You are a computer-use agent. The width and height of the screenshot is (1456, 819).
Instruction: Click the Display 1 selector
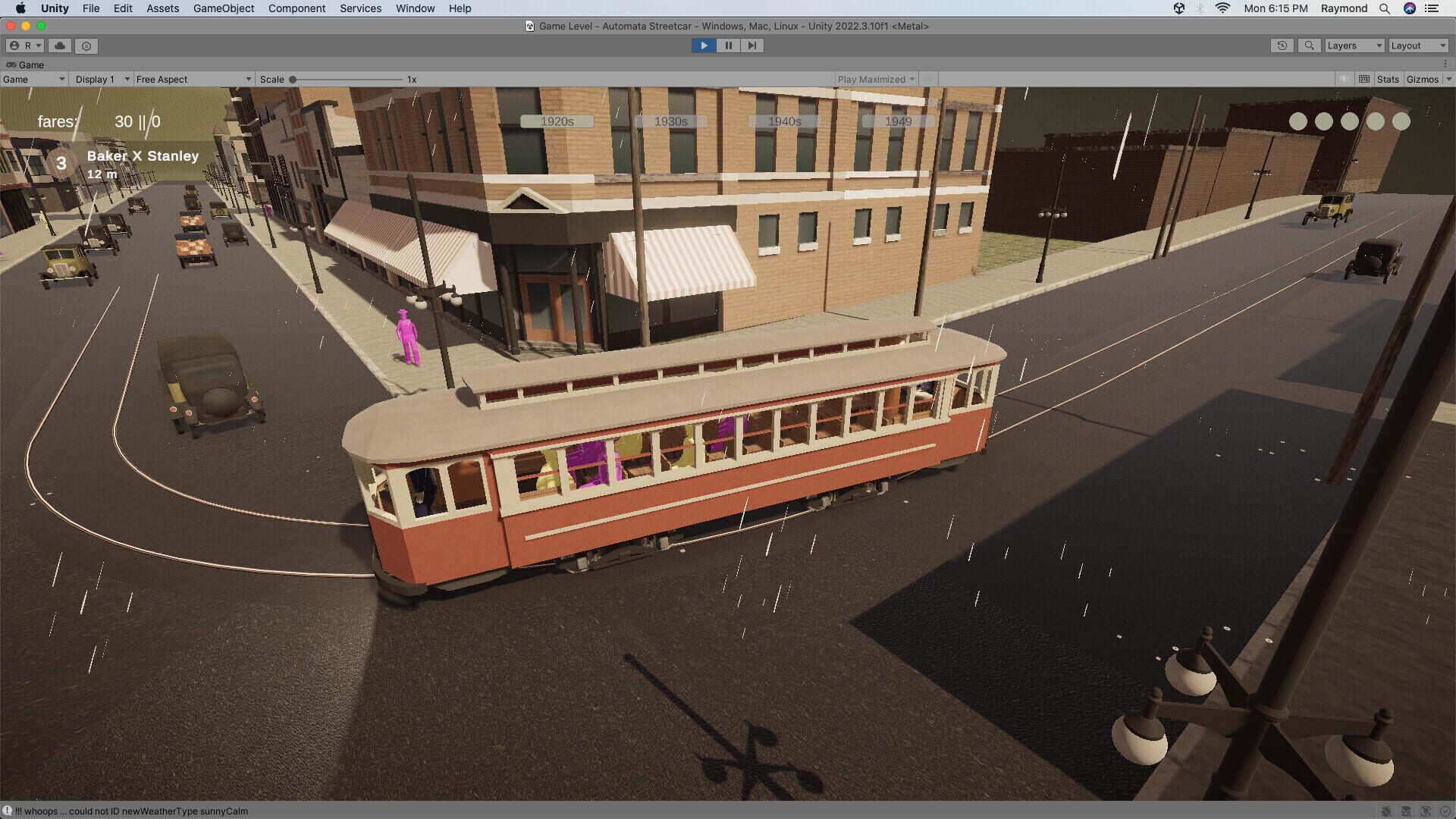click(101, 79)
